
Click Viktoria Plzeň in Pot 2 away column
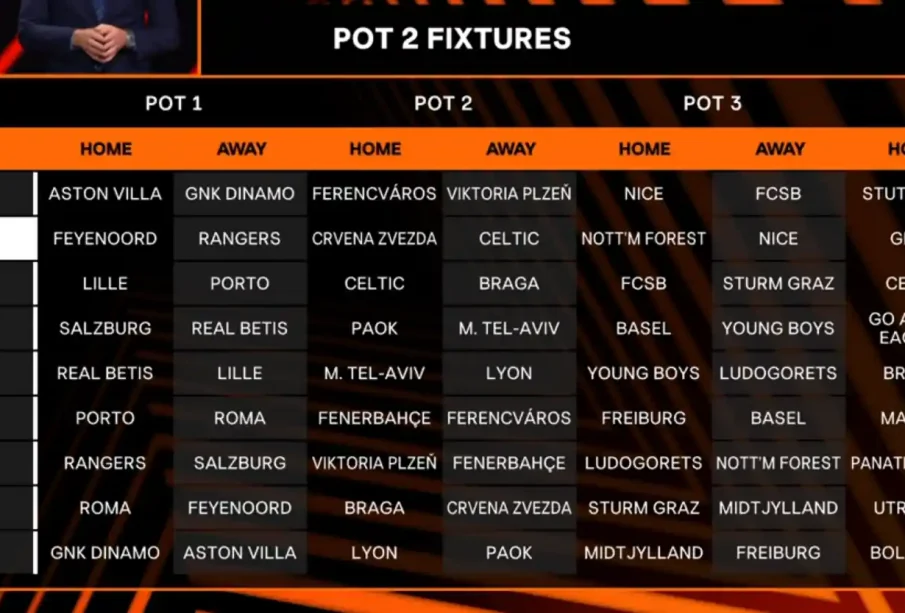[509, 194]
